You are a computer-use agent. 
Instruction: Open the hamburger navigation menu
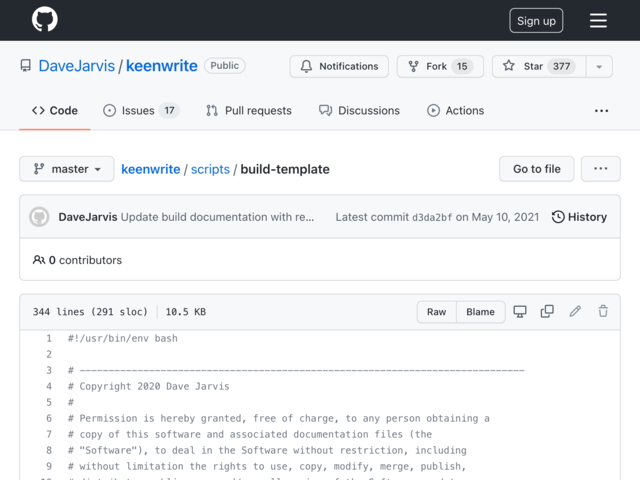tap(598, 20)
